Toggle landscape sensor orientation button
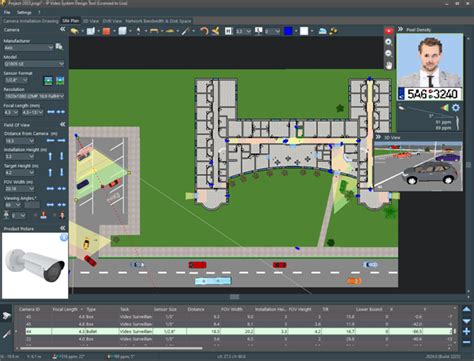Viewport: 474px width, 361px height. point(48,80)
